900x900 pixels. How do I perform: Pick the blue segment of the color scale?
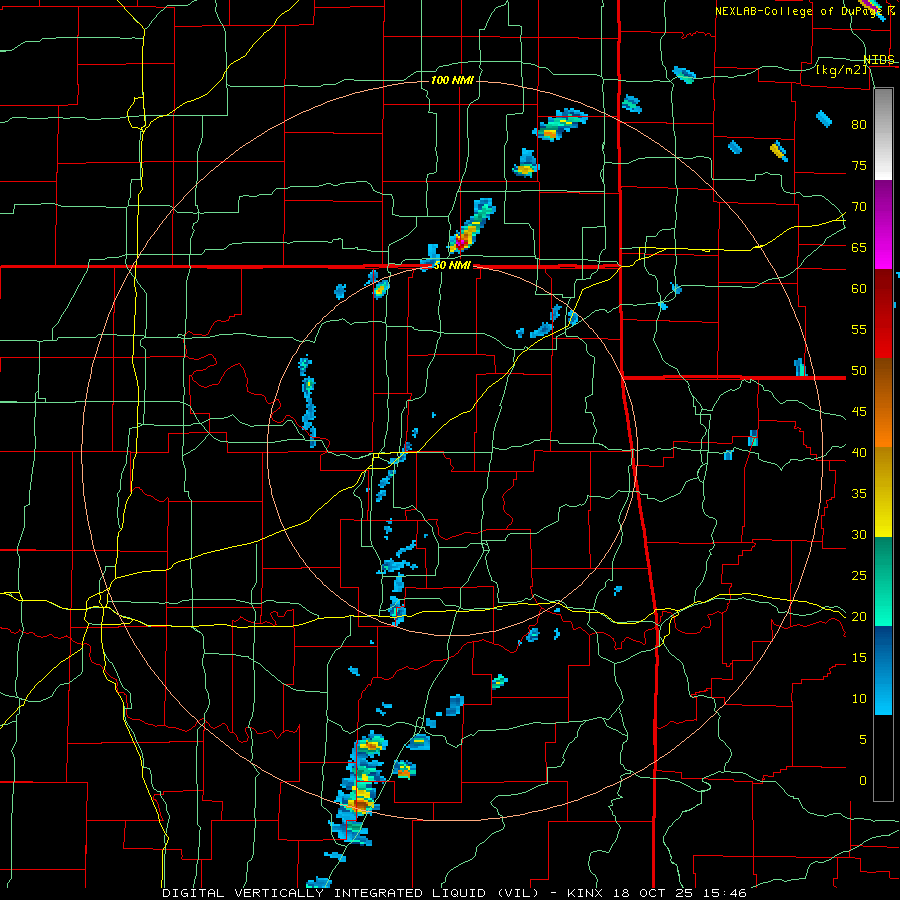click(x=883, y=670)
